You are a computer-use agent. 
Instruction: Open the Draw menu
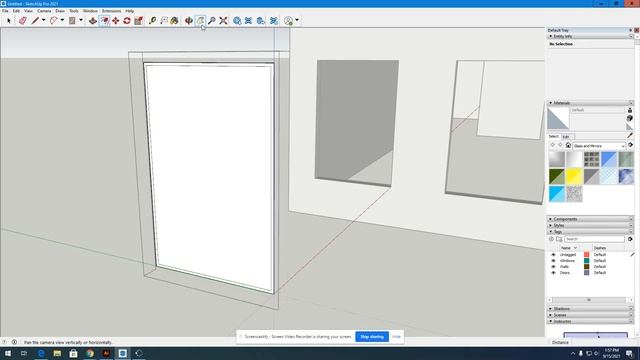click(x=60, y=11)
